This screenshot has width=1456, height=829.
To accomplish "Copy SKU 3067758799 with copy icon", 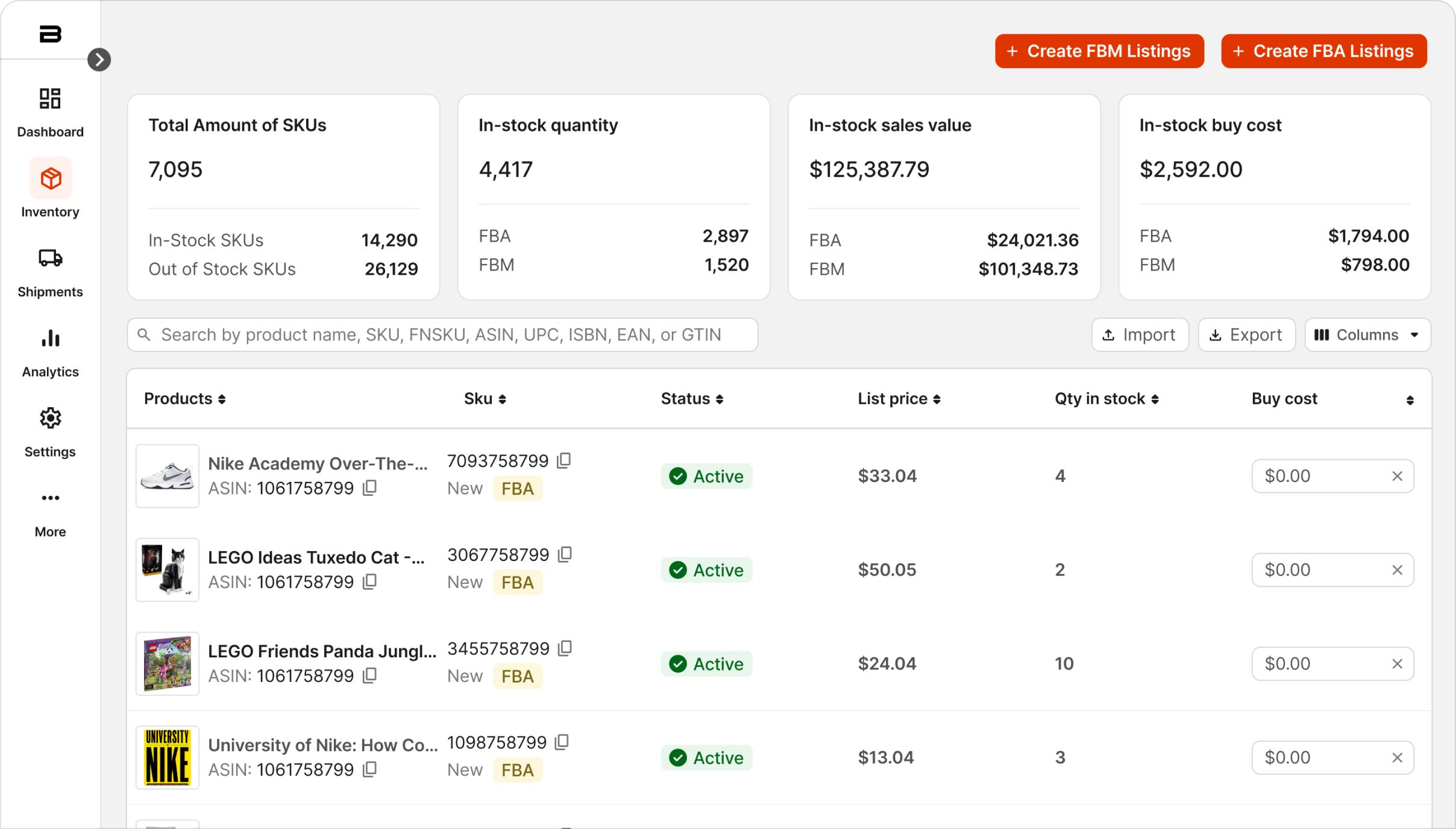I will click(x=565, y=554).
